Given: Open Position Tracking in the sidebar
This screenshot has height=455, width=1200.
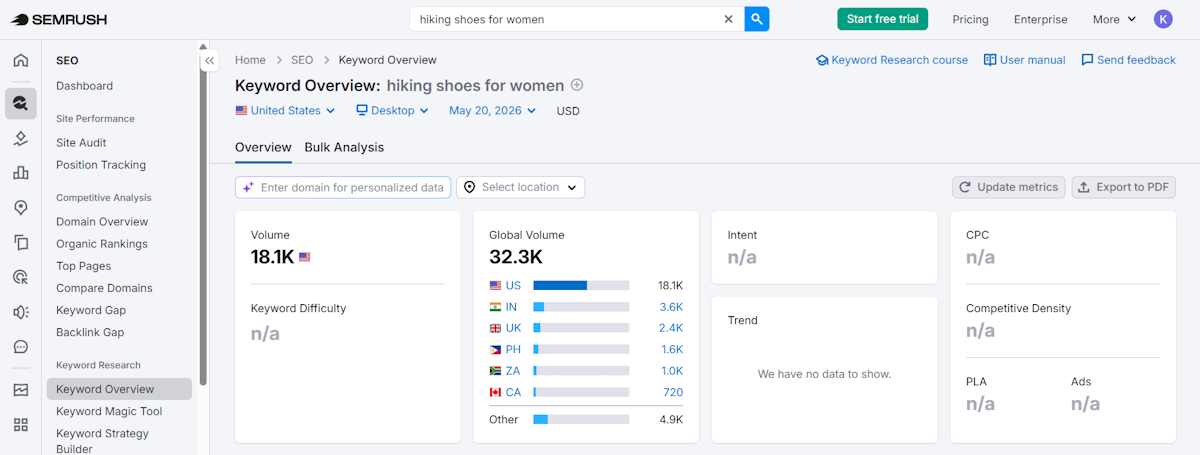Looking at the screenshot, I should [x=101, y=165].
